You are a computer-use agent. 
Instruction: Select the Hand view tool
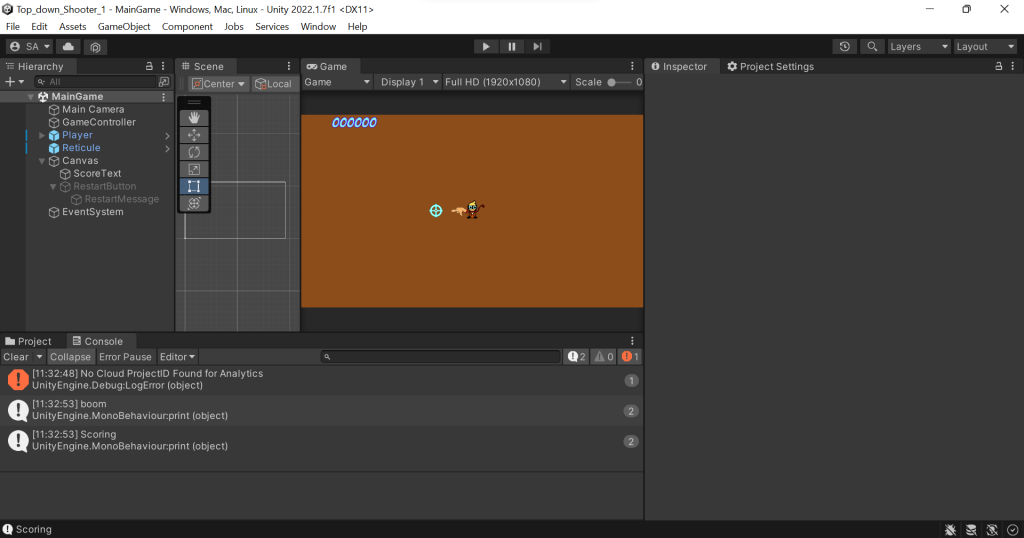click(194, 118)
